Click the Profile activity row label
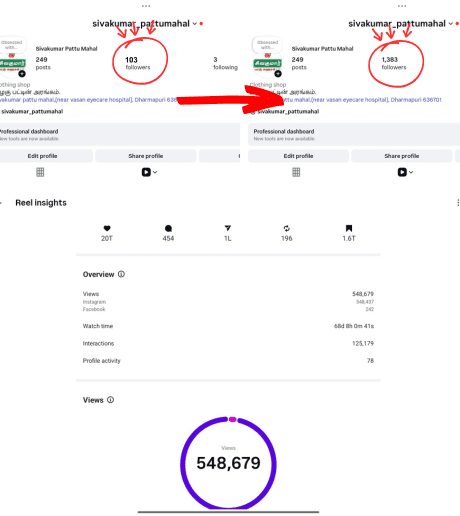 (x=102, y=360)
